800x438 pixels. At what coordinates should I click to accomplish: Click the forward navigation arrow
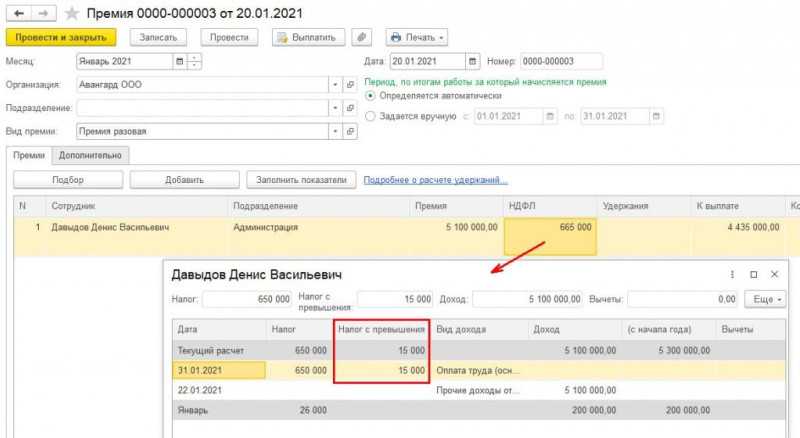(43, 13)
